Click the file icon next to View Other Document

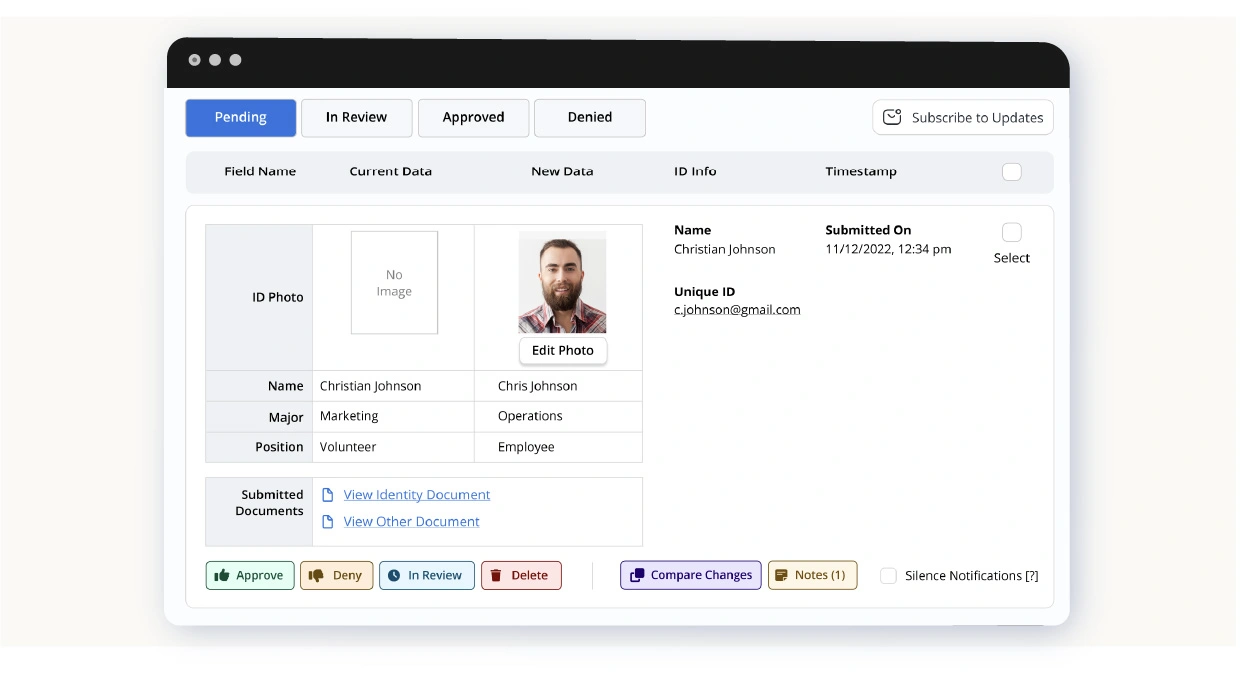327,522
